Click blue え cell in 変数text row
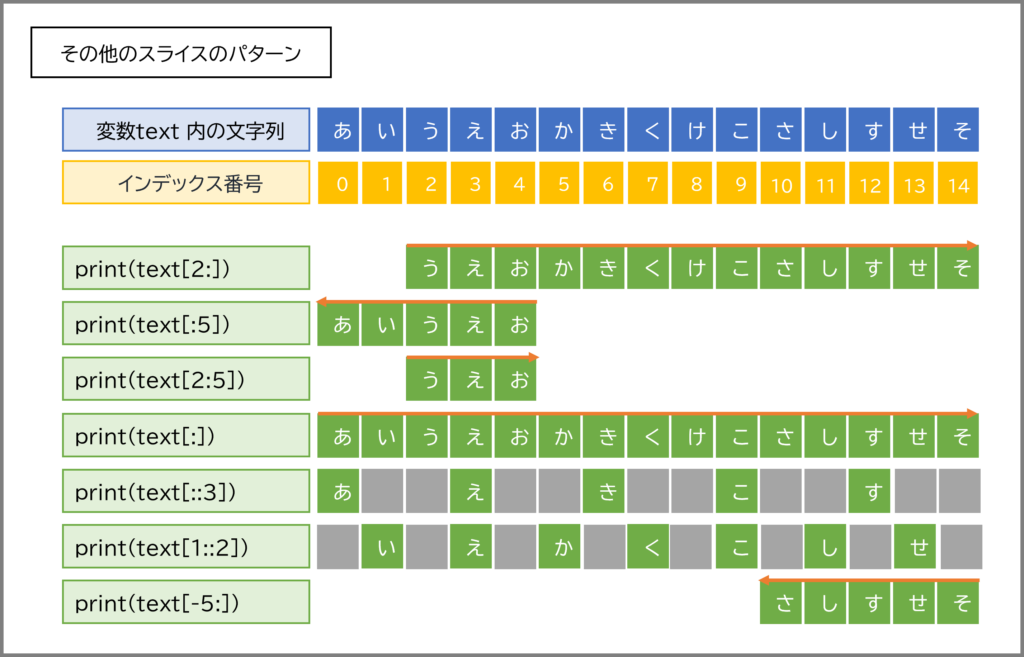Viewport: 1024px width, 657px height. point(471,130)
